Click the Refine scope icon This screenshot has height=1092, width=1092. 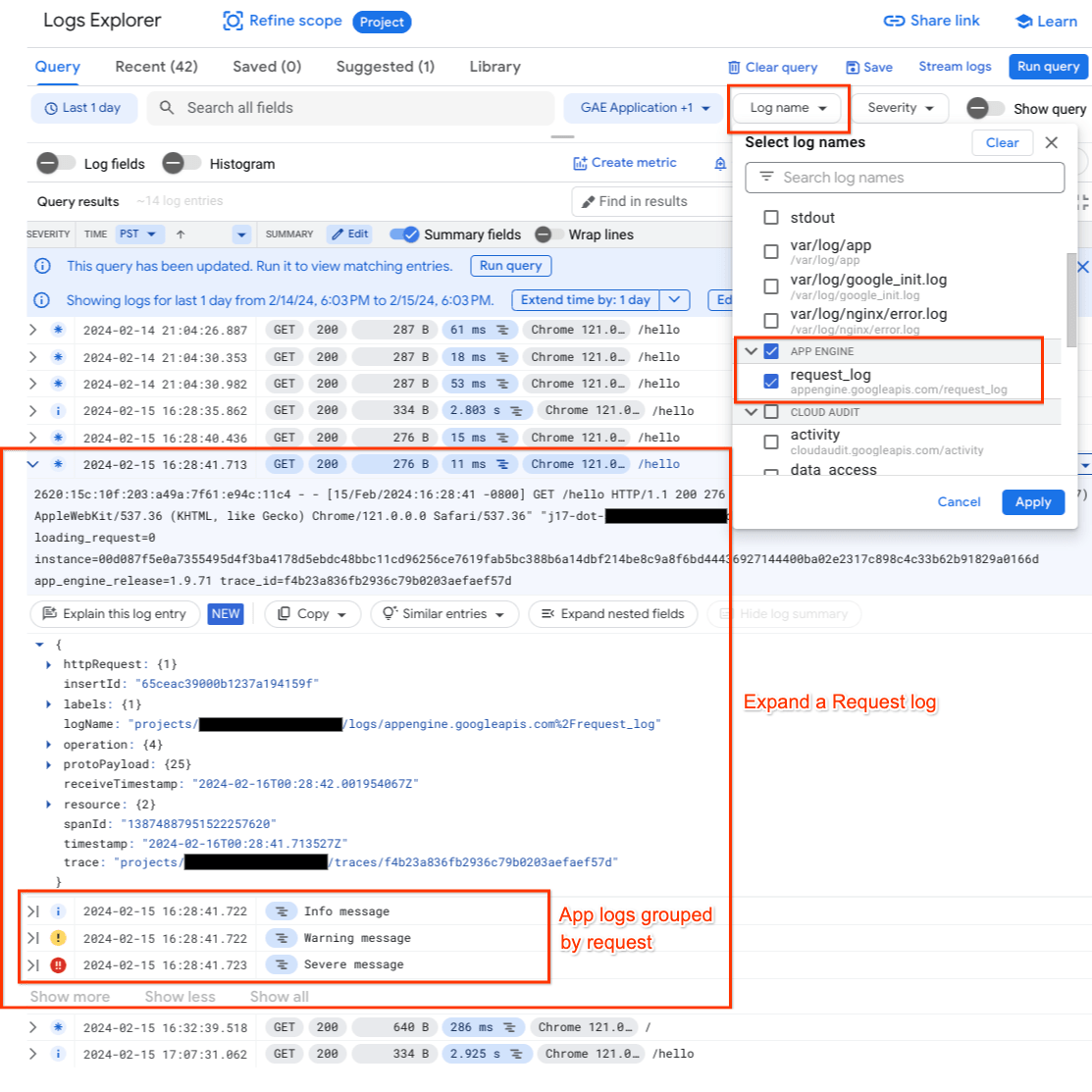pyautogui.click(x=233, y=21)
